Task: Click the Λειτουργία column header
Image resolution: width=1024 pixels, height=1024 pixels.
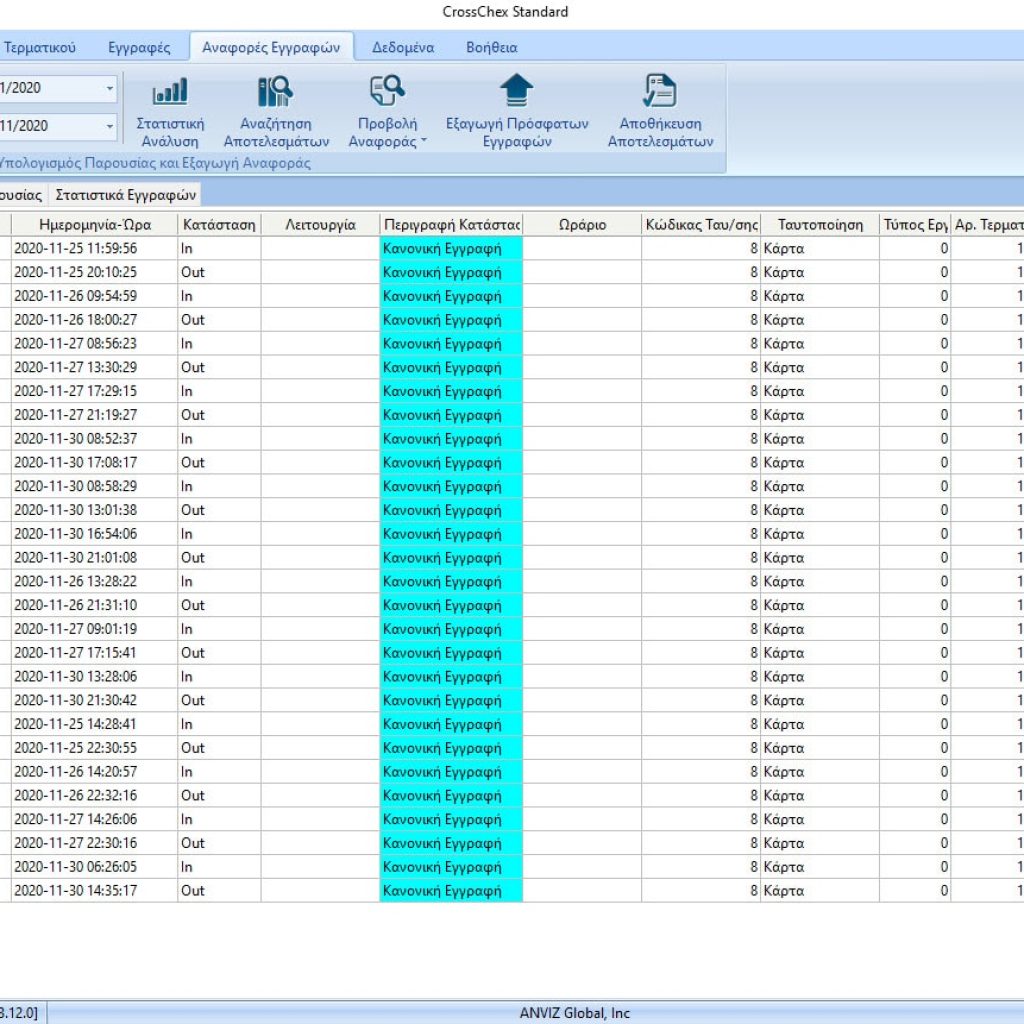Action: 320,225
